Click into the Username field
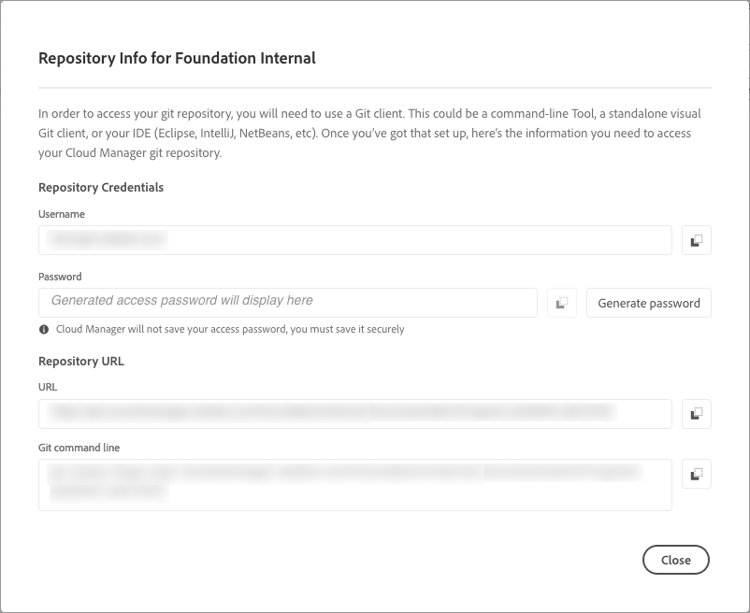This screenshot has height=613, width=750. click(355, 240)
